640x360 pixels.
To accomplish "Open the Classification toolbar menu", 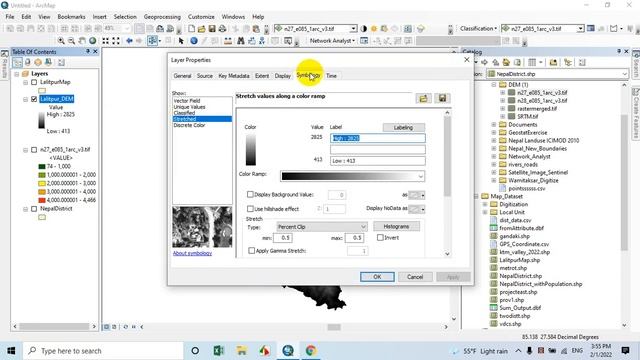I will [478, 29].
